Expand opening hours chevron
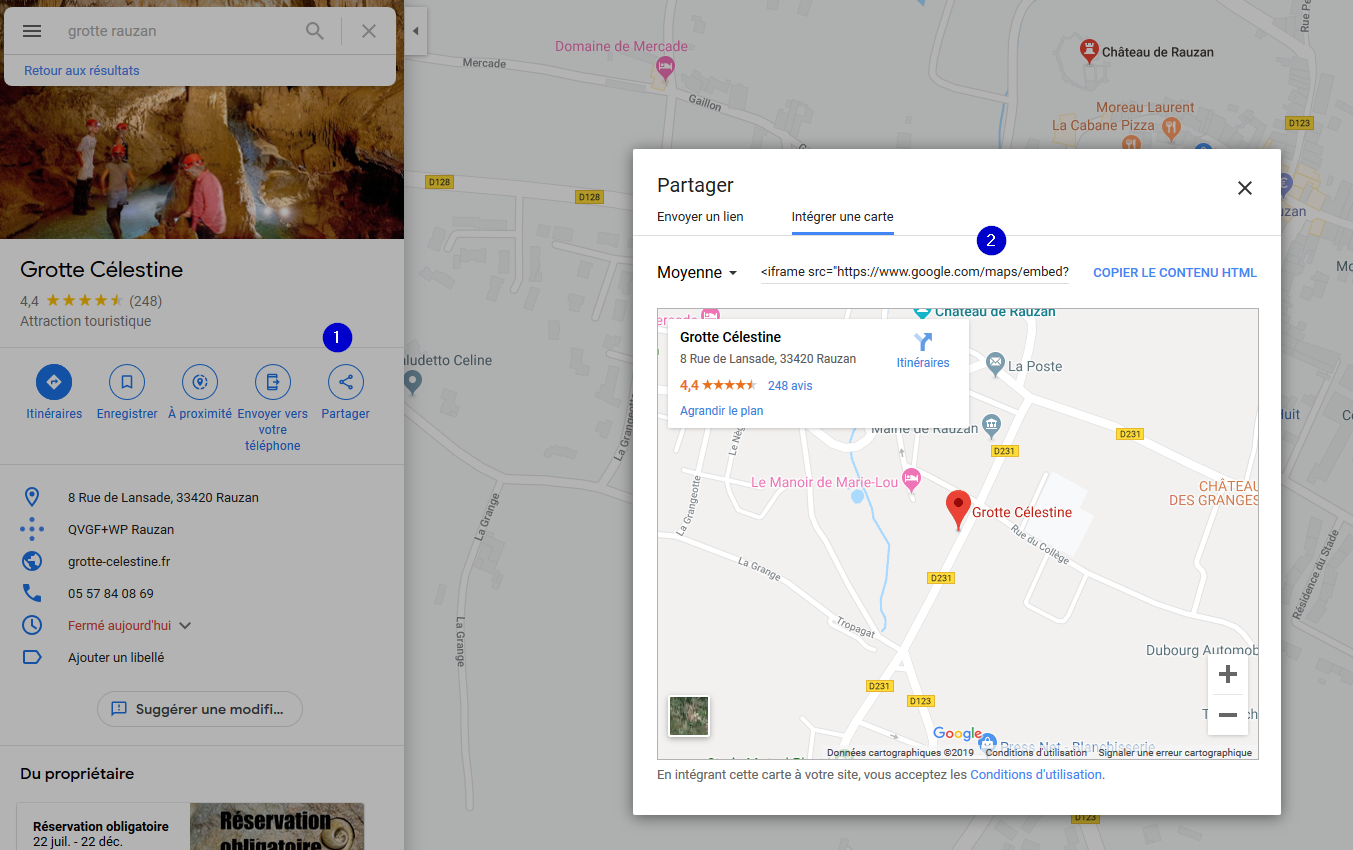This screenshot has height=850, width=1353. click(185, 626)
